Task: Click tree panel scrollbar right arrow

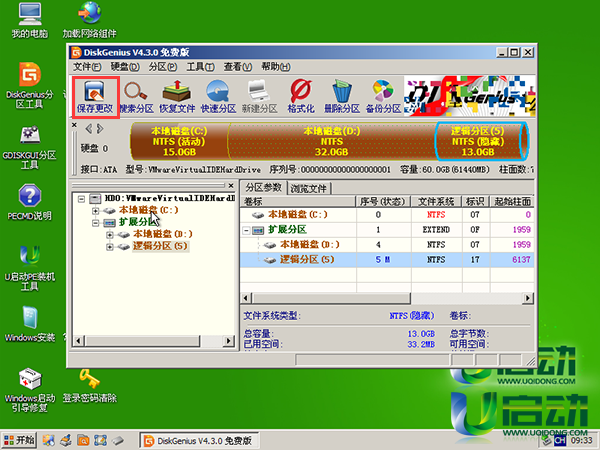Action: (229, 341)
